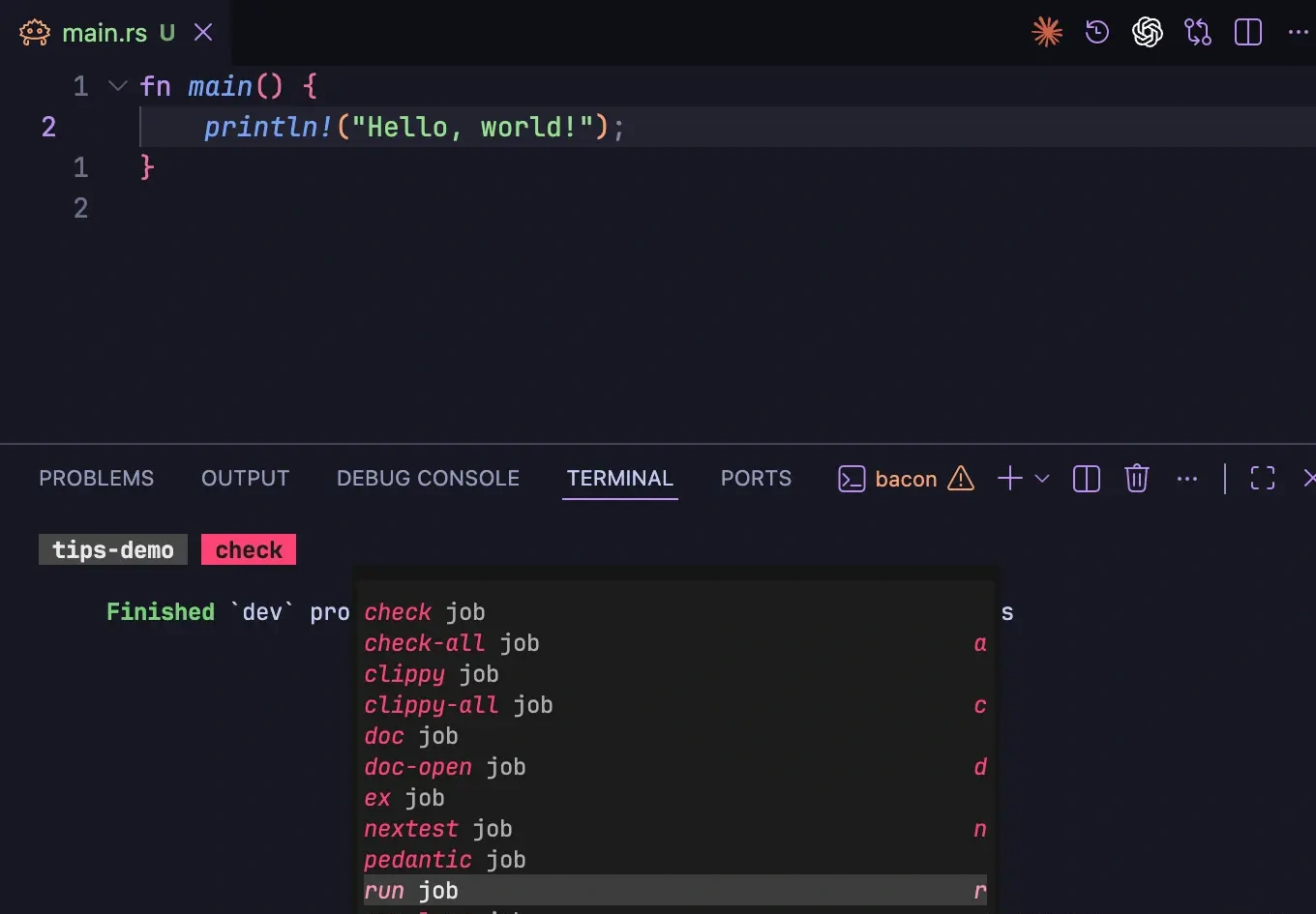Click the closing brace line in the editor
The height and width of the screenshot is (914, 1316).
point(147,167)
